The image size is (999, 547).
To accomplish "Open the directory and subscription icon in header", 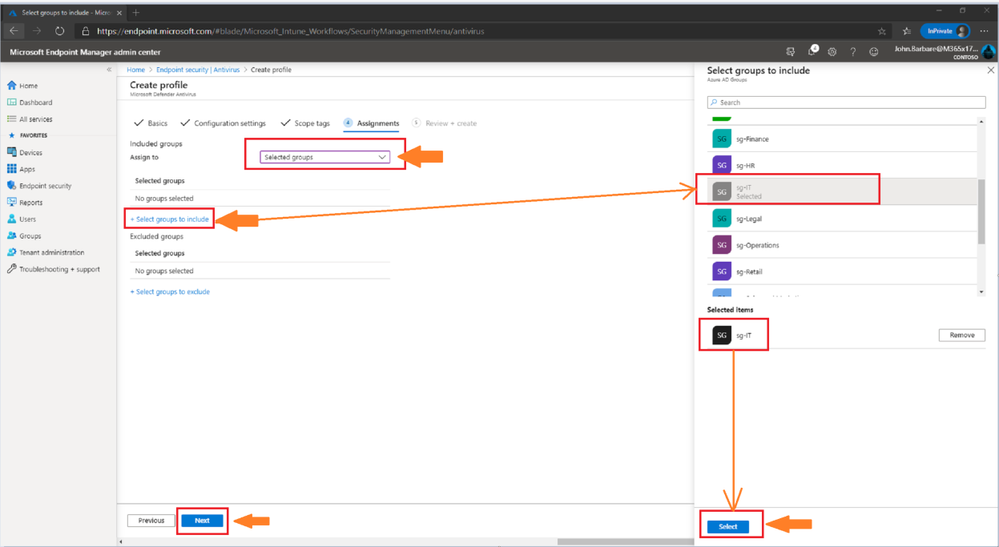I will [791, 52].
